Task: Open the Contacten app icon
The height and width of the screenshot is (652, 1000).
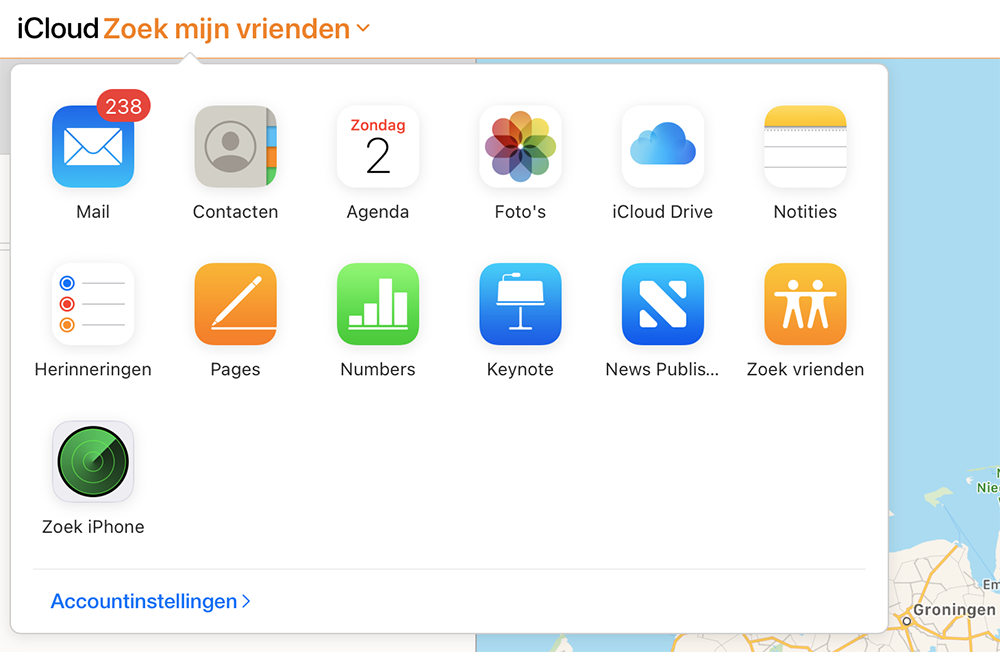Action: [235, 147]
